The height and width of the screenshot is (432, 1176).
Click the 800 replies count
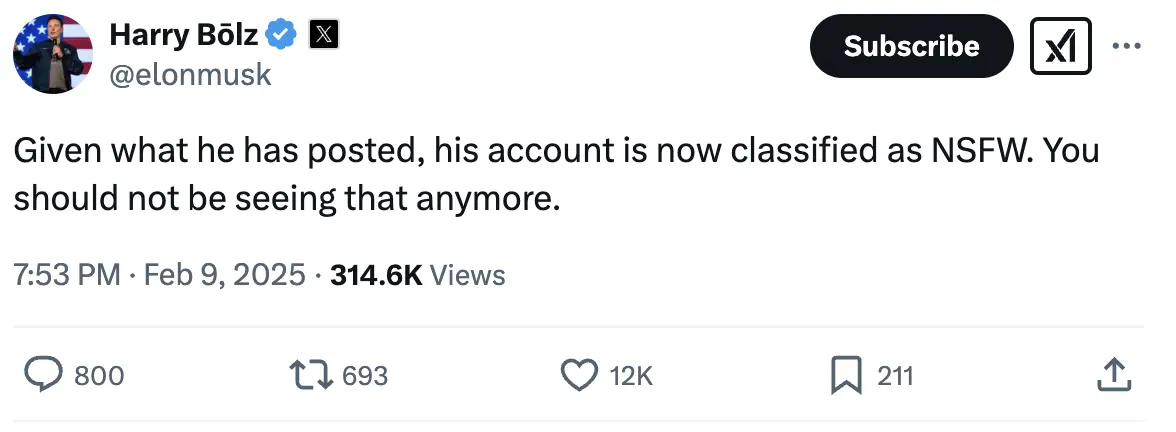coord(100,376)
